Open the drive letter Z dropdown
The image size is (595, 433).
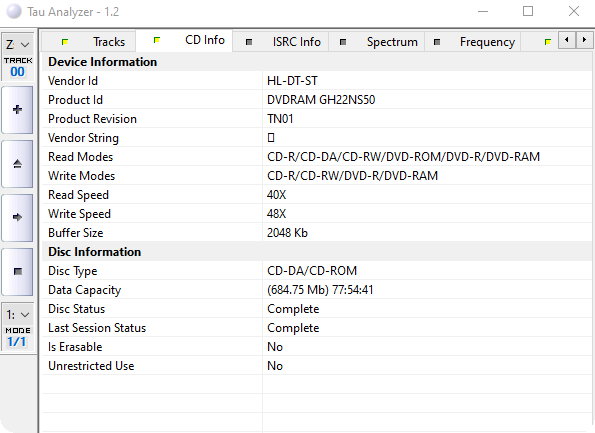(17, 45)
